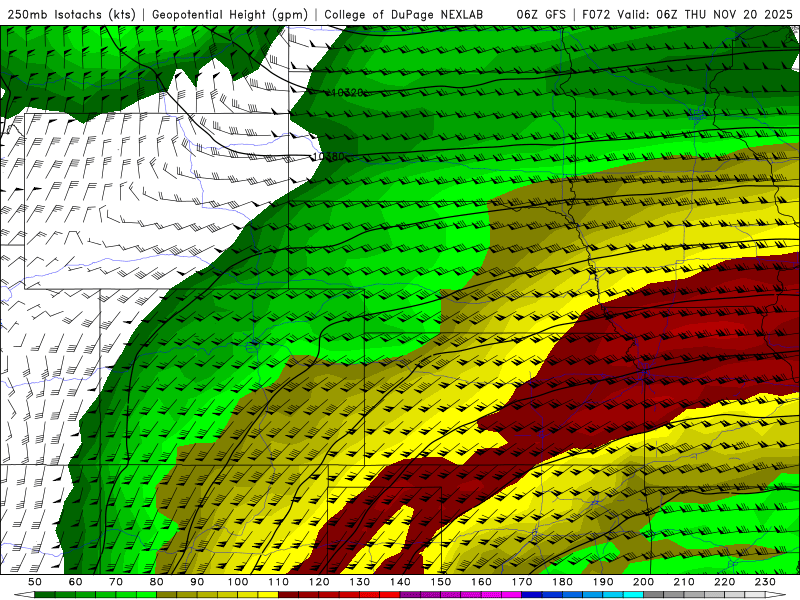Image resolution: width=800 pixels, height=600 pixels.
Task: Click the legend value 220
Action: (725, 582)
